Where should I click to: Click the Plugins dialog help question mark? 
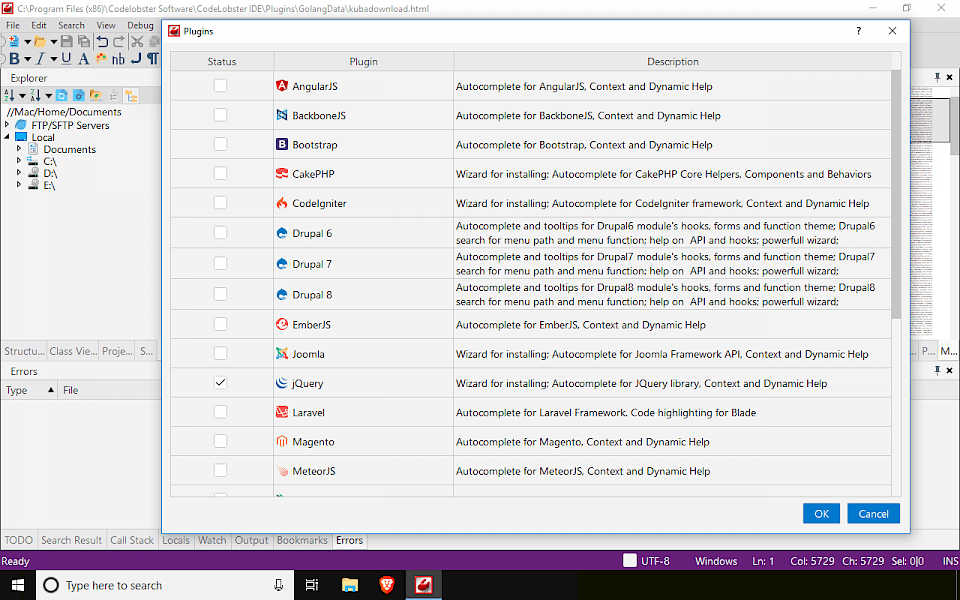[x=858, y=31]
